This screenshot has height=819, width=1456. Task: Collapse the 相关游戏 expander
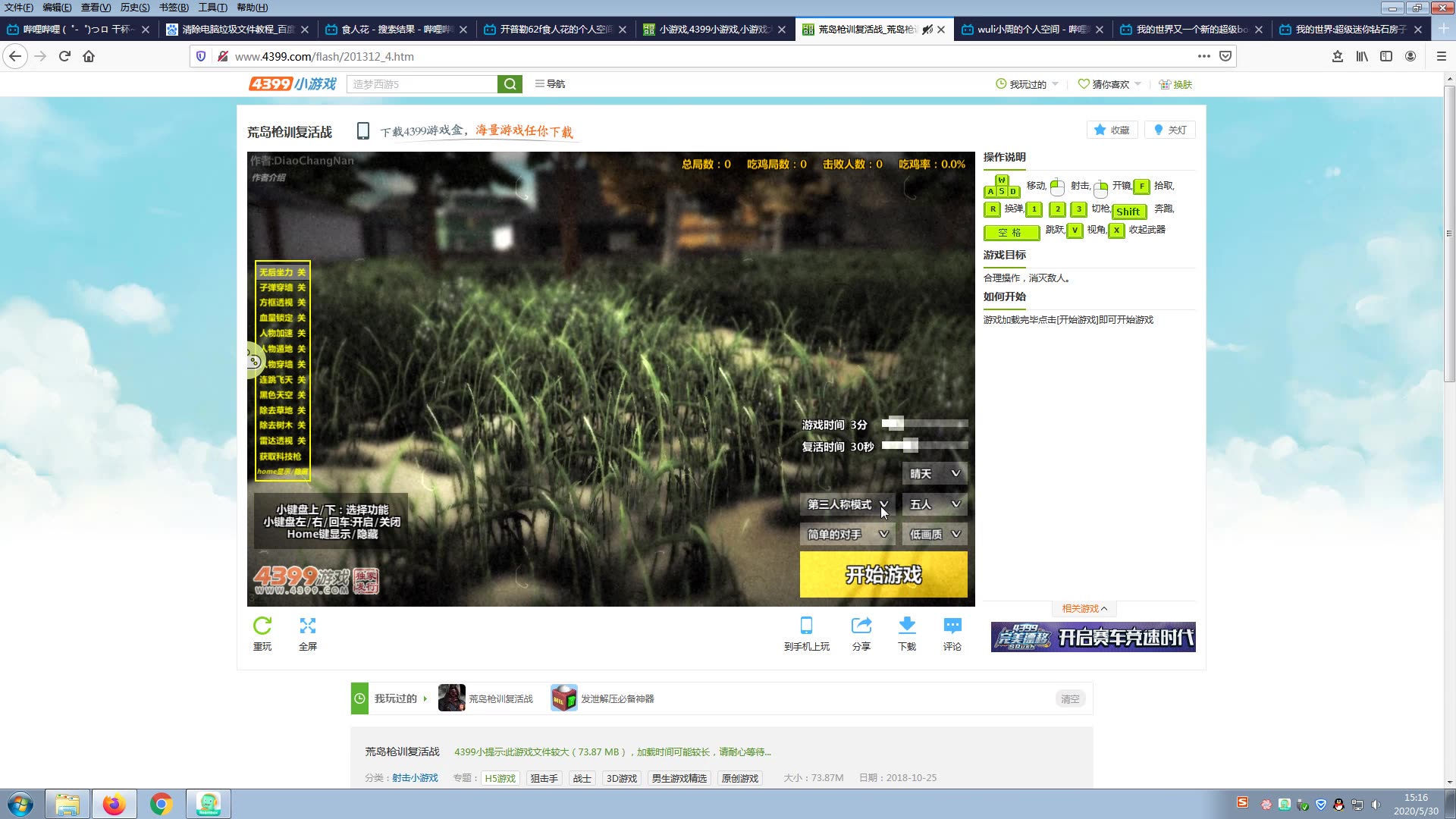click(x=1084, y=609)
